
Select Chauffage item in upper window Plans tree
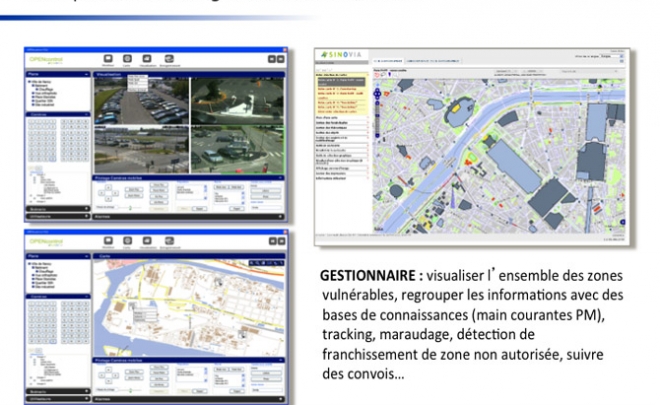45,89
